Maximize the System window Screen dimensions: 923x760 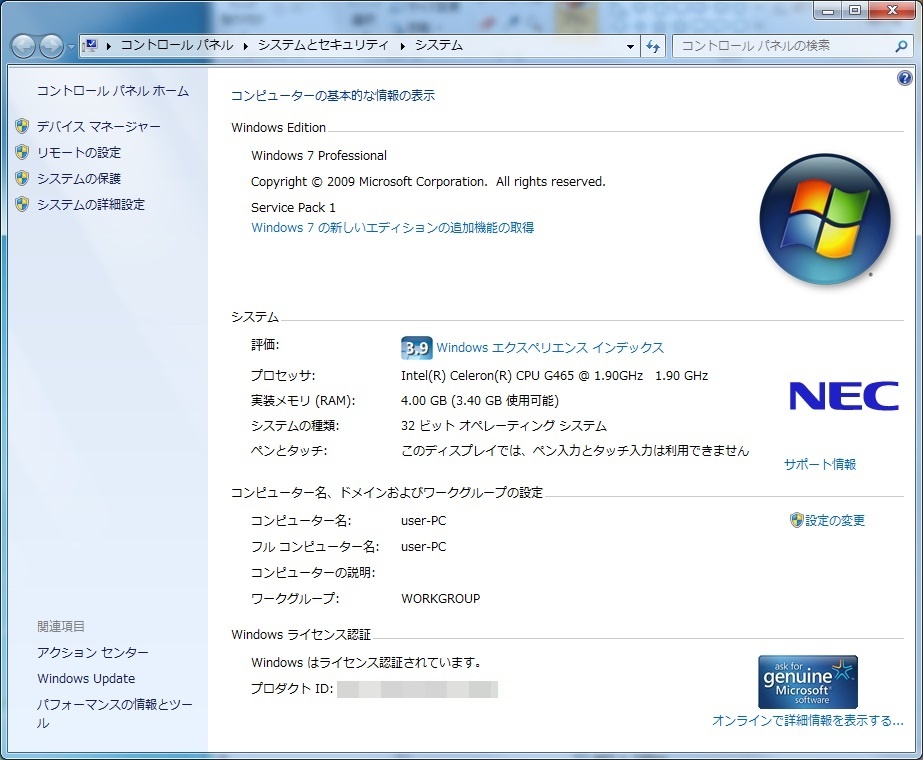[x=855, y=10]
